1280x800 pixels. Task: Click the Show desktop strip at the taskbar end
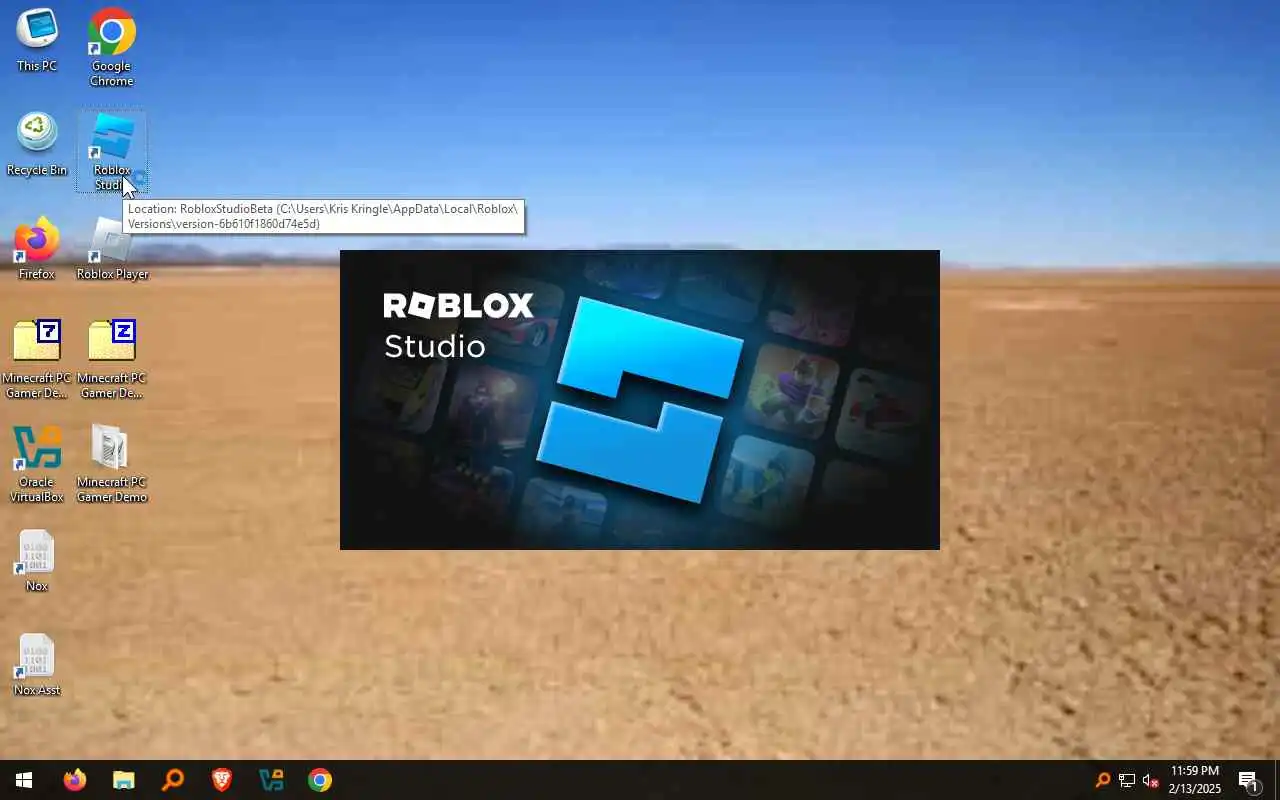pyautogui.click(x=1277, y=780)
